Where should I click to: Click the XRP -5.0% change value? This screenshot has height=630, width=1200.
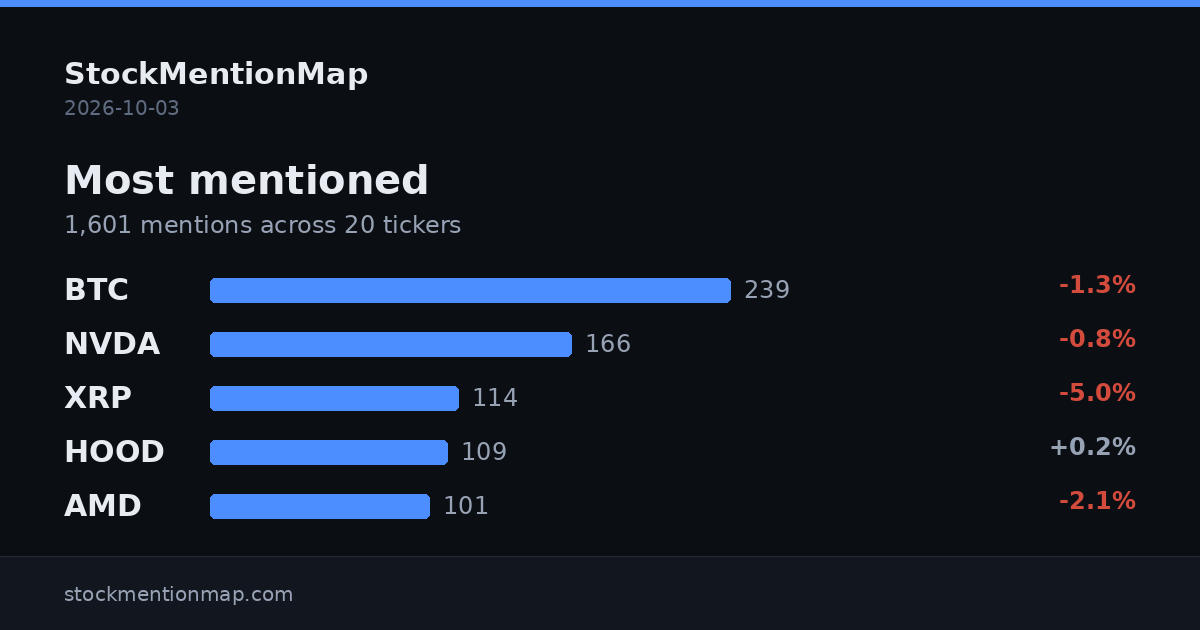click(x=1097, y=394)
